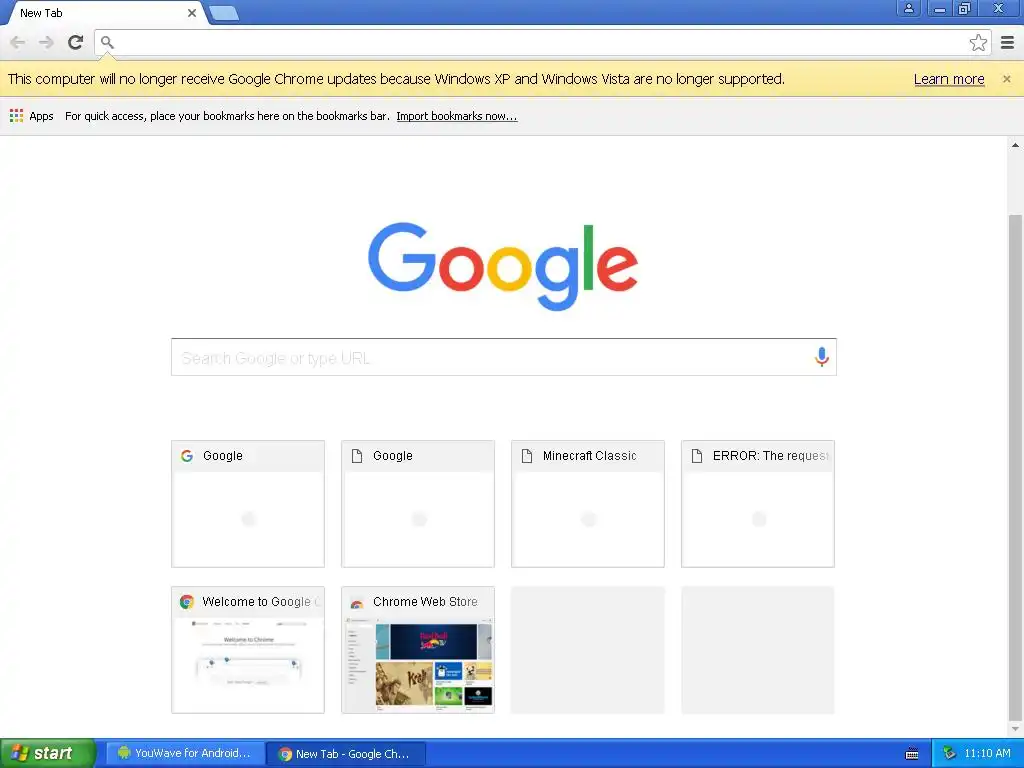Reload the current page
This screenshot has width=1024, height=768.
pos(76,42)
